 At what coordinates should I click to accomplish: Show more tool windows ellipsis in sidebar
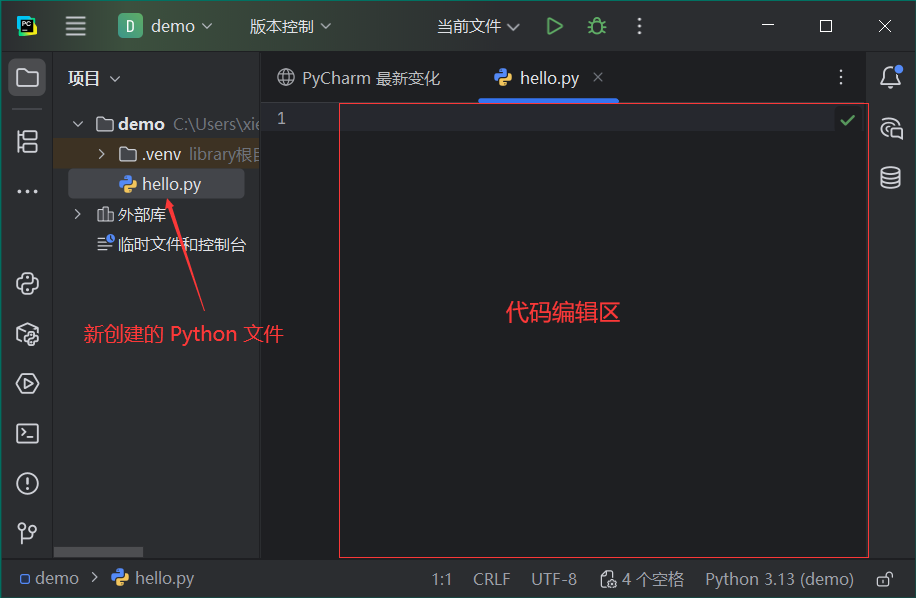pos(27,192)
